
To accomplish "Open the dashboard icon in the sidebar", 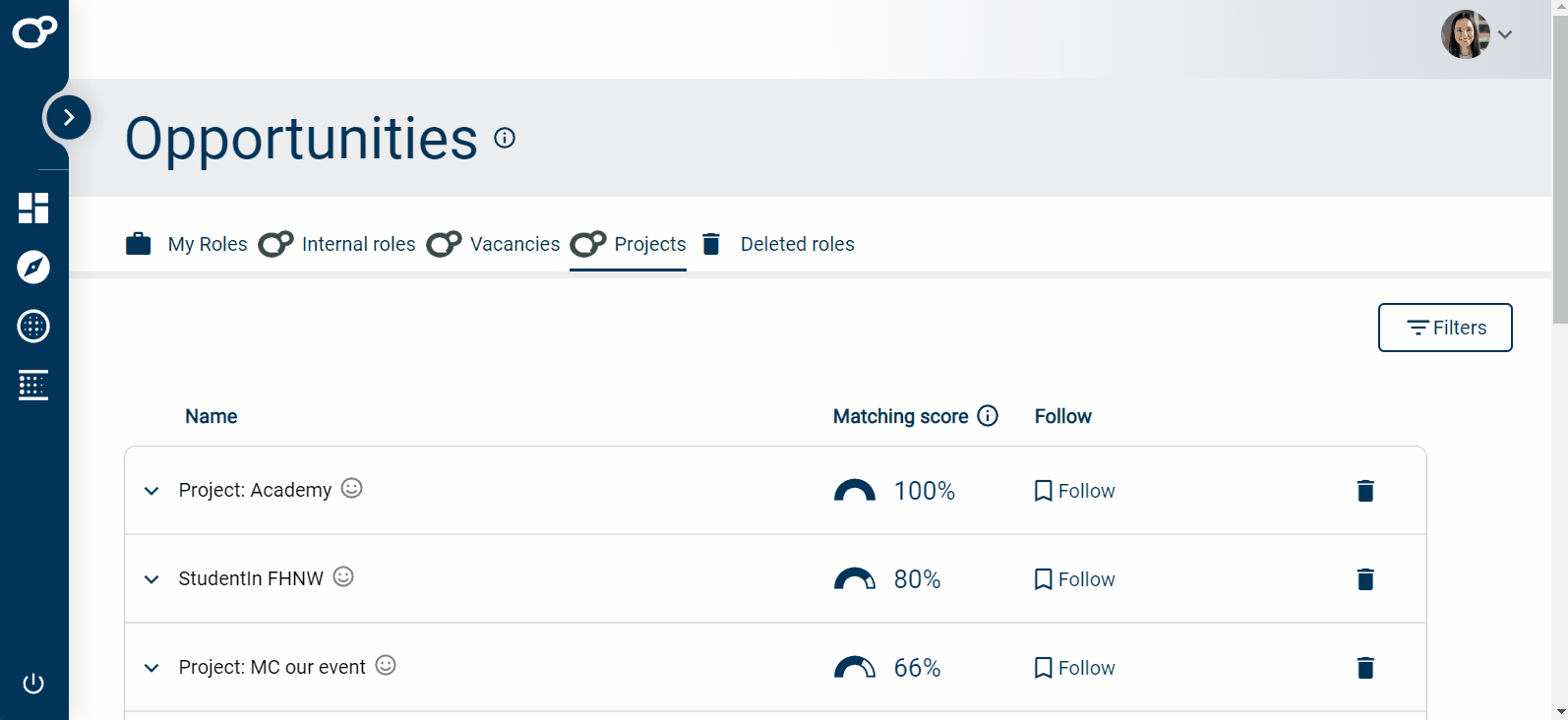I will point(33,209).
